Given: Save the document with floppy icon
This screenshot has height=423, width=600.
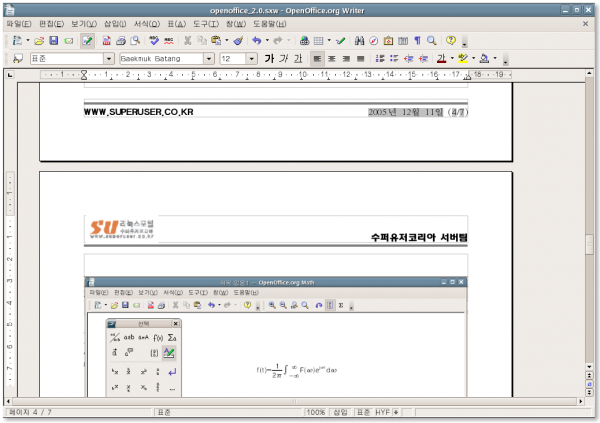Looking at the screenshot, I should click(x=54, y=41).
